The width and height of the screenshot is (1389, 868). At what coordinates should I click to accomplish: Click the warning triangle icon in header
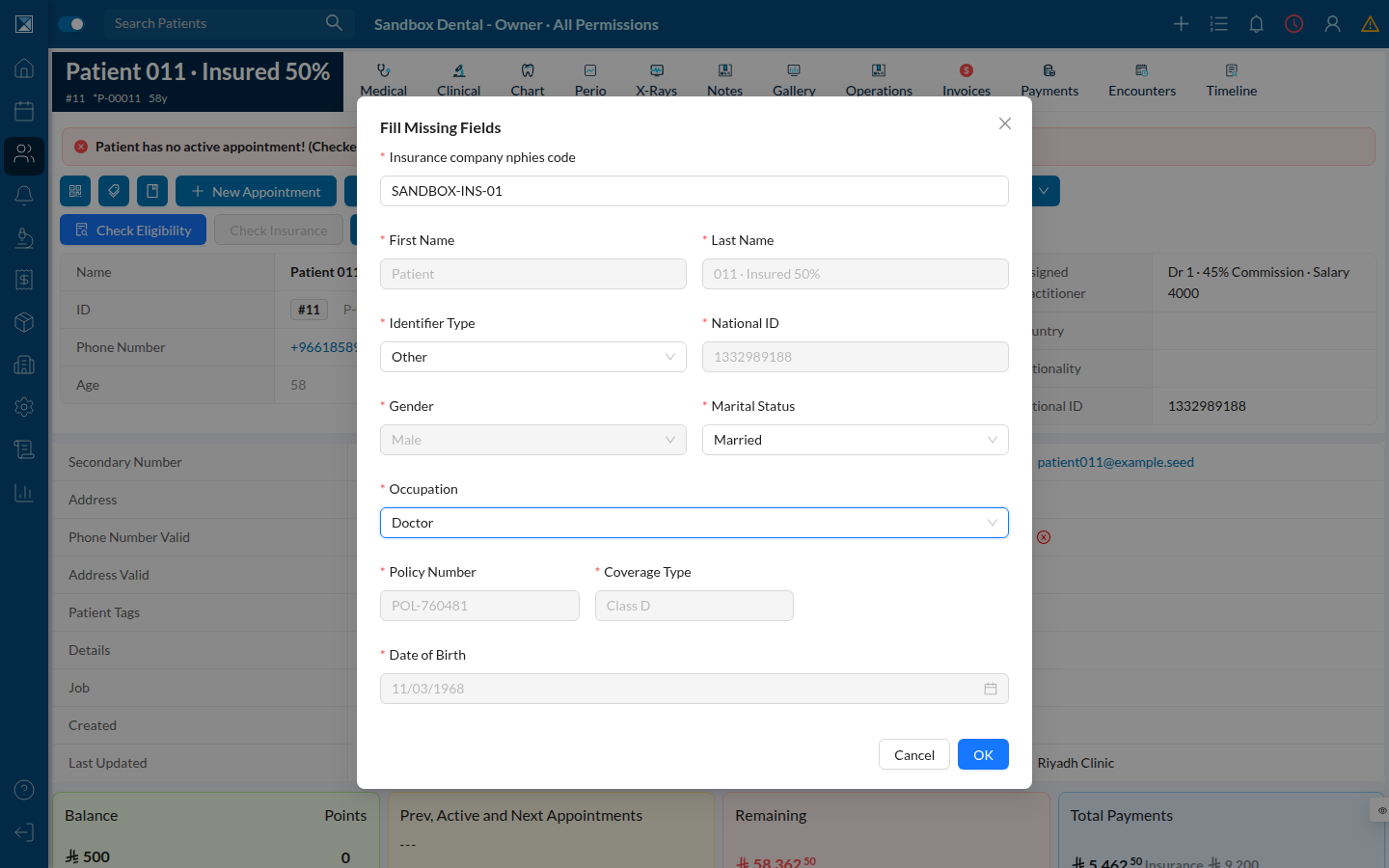[x=1370, y=24]
